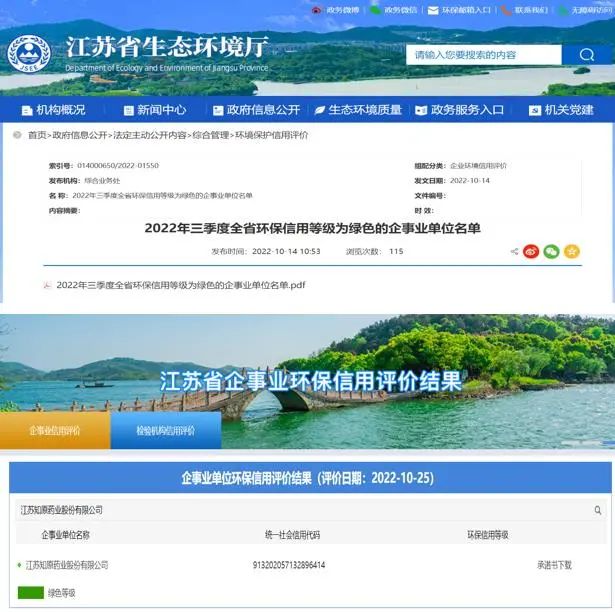Click 承诺书下载 for 江苏知原药业
Screen dimensions: 615x612
point(554,565)
